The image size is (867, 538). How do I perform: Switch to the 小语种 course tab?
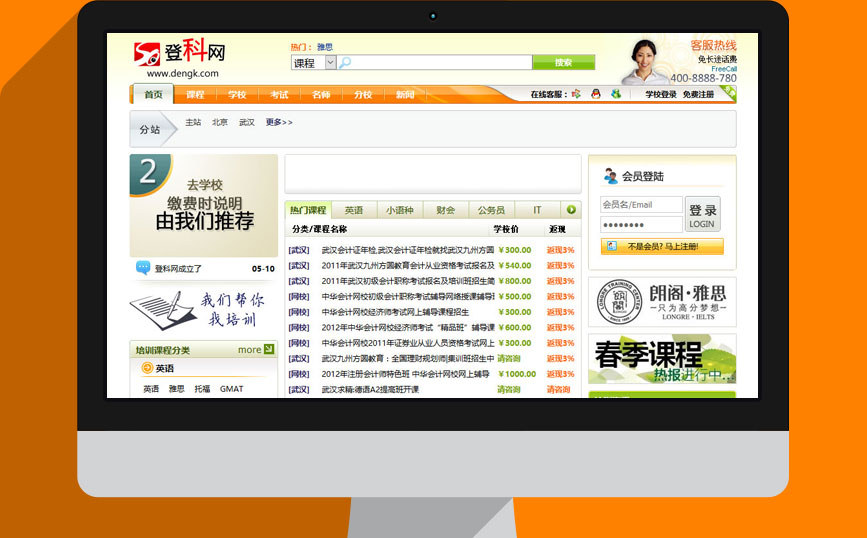399,210
